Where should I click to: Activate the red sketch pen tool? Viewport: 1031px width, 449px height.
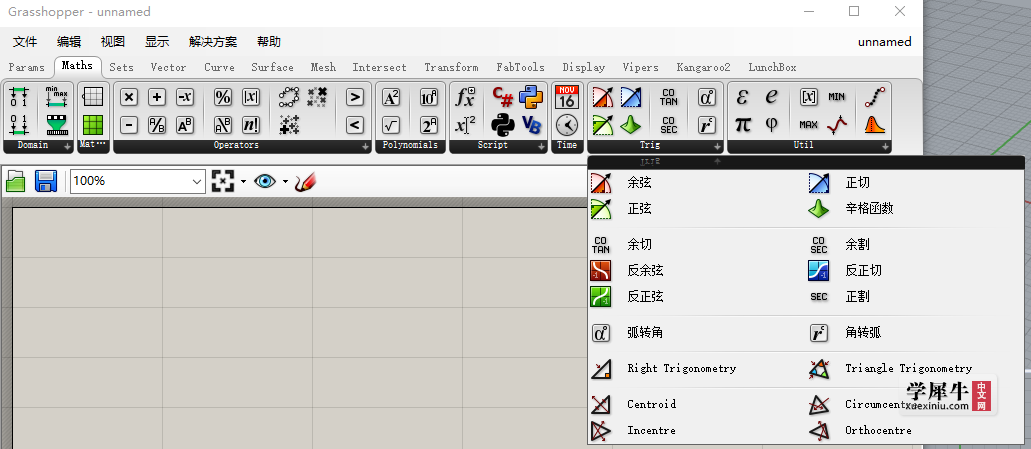(x=306, y=182)
